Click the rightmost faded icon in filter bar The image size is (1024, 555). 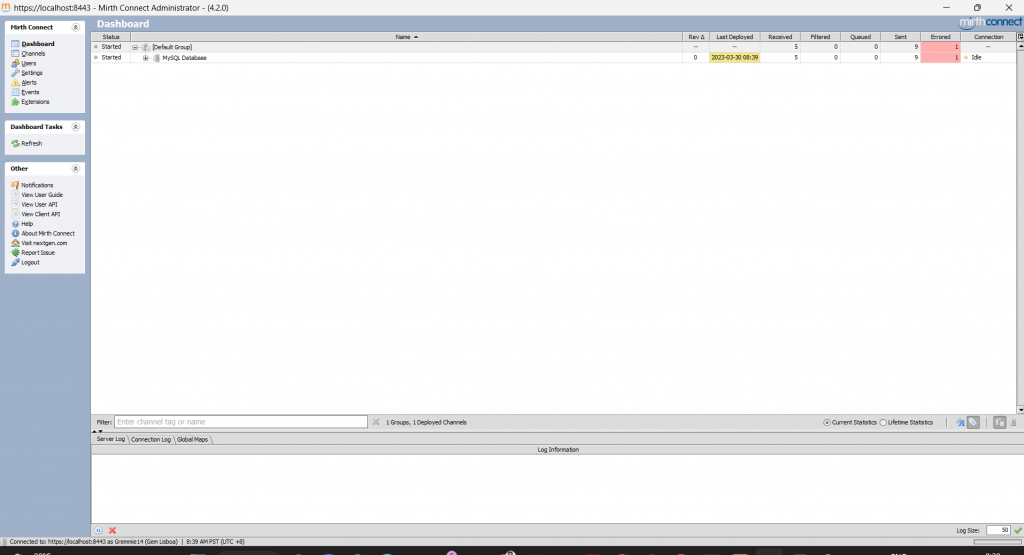click(x=1013, y=422)
